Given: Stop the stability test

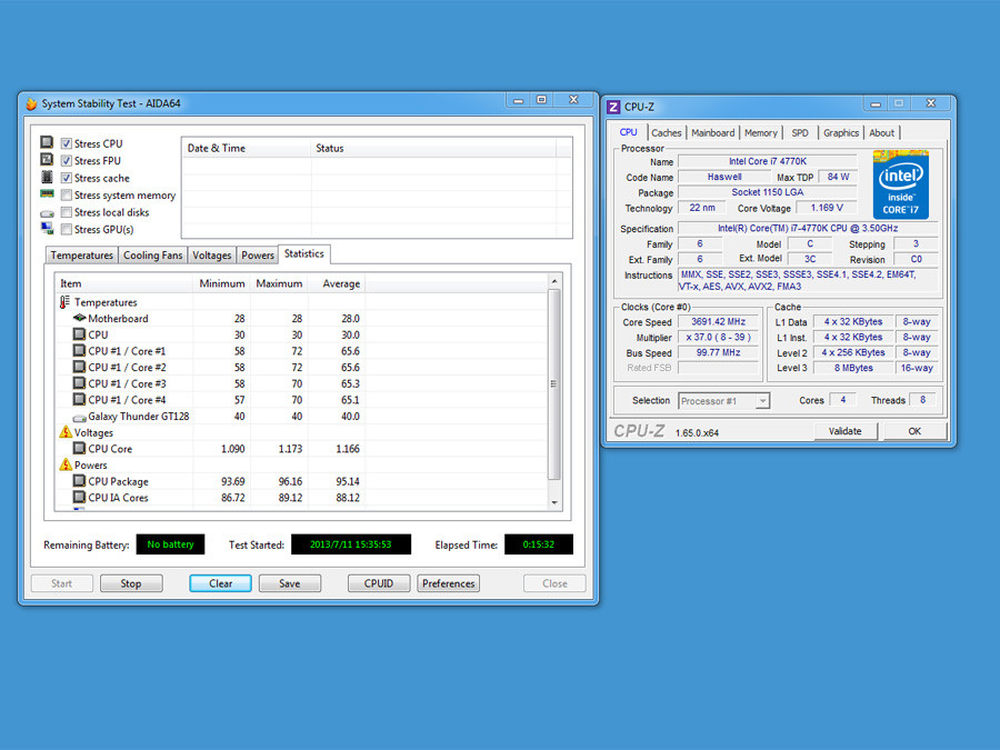Looking at the screenshot, I should click(131, 584).
